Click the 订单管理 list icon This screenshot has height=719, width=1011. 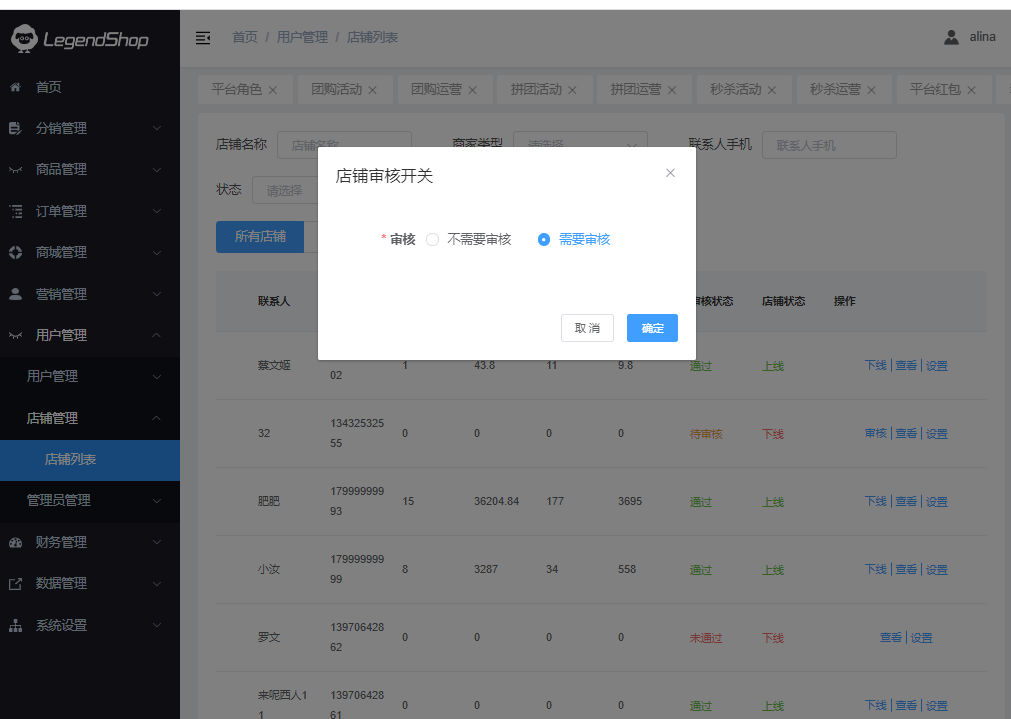point(16,211)
